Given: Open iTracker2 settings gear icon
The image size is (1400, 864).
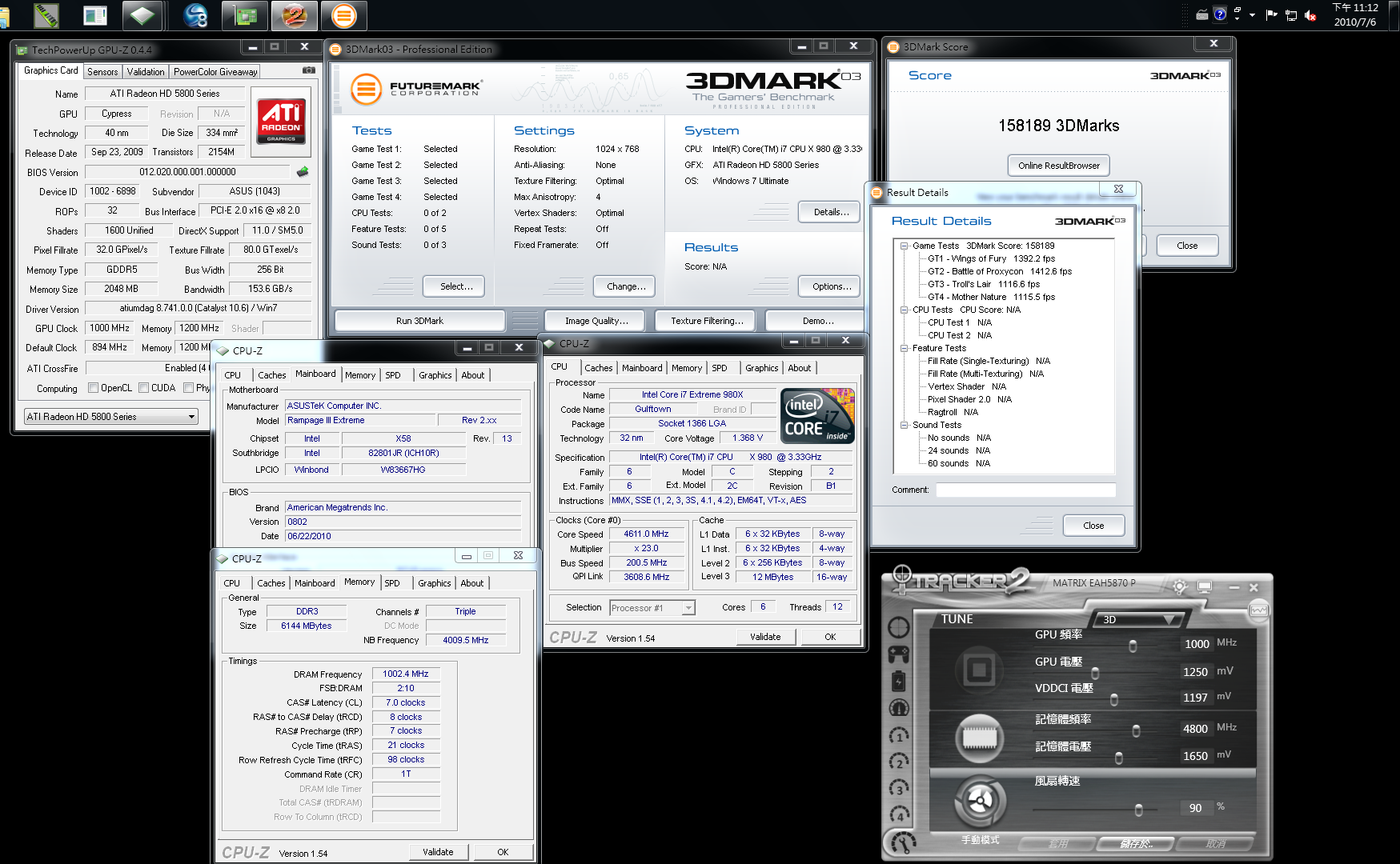Looking at the screenshot, I should pyautogui.click(x=1179, y=586).
